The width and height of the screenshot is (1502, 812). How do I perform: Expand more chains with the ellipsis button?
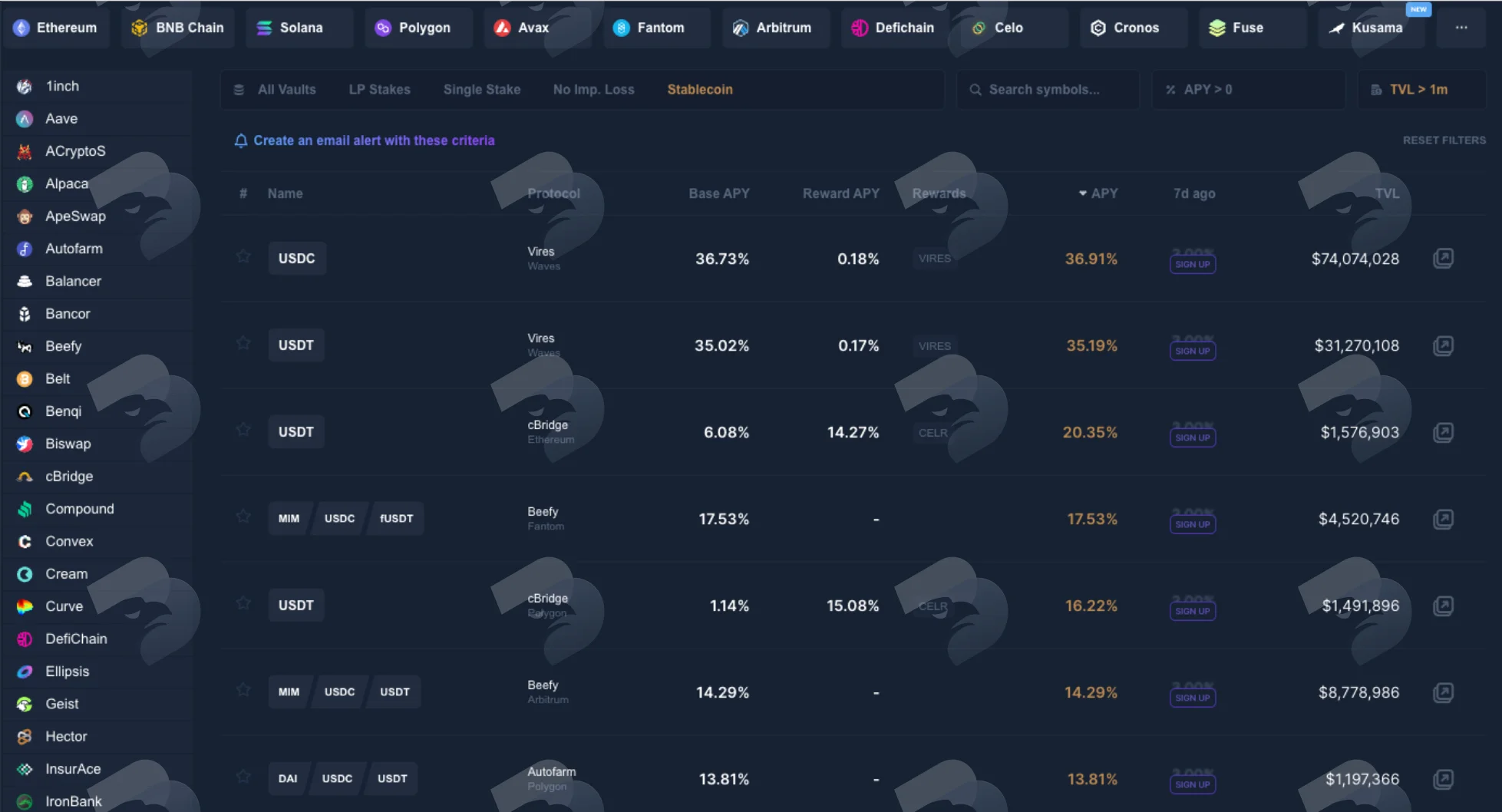coord(1461,28)
